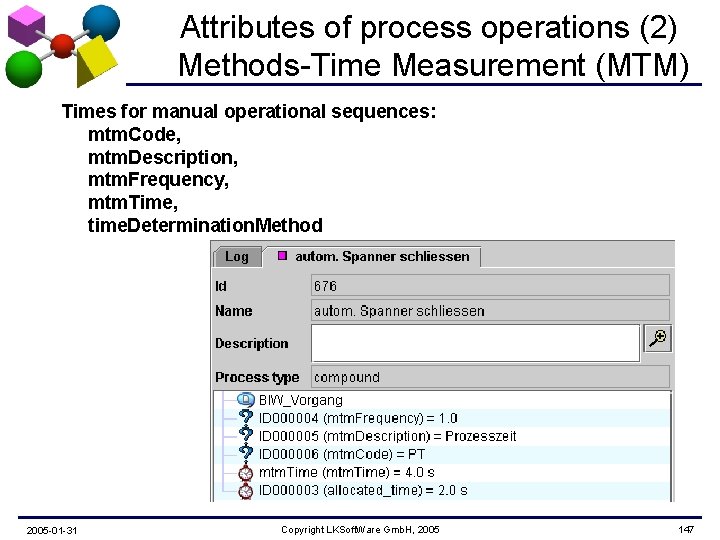Click the date '2005-01-31' in footer
Viewport: 720px width, 540px height.
[x=51, y=530]
